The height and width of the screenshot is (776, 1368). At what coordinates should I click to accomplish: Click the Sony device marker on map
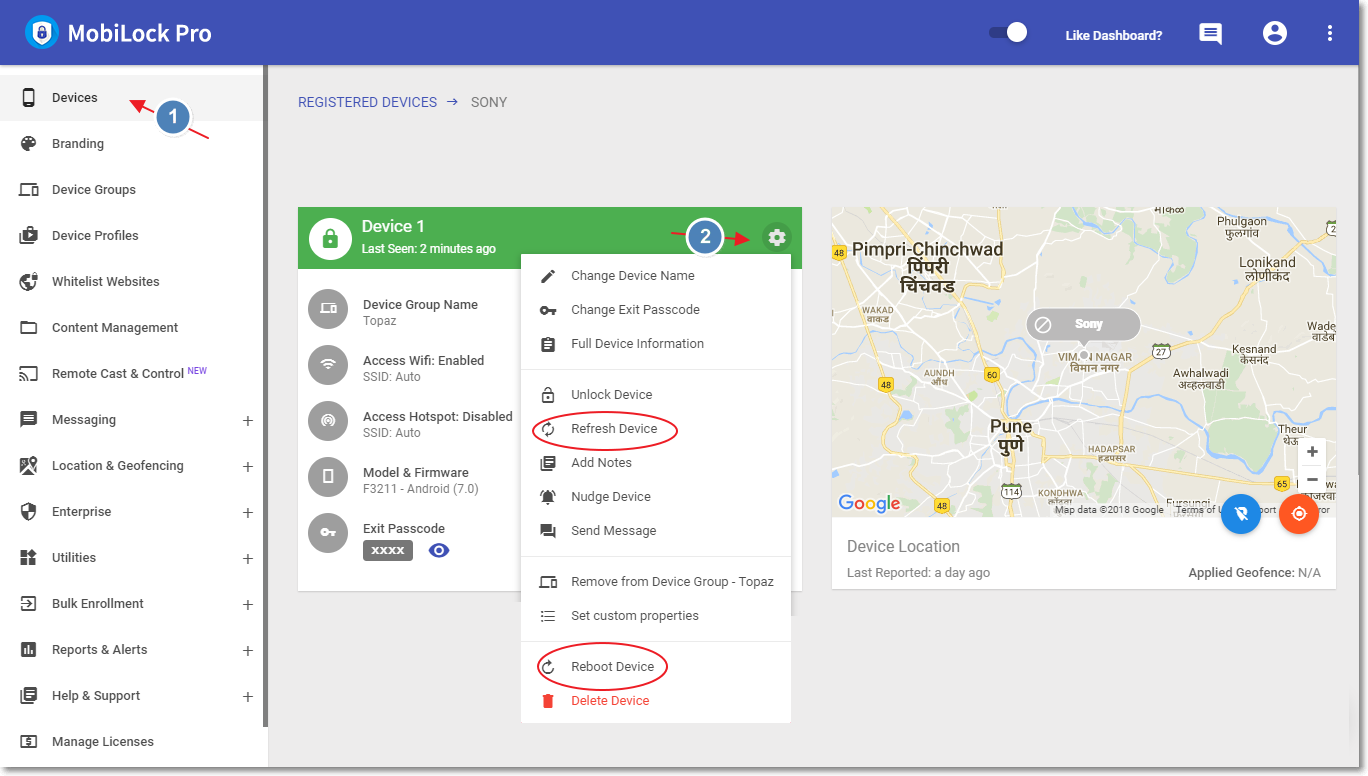pyautogui.click(x=1083, y=325)
